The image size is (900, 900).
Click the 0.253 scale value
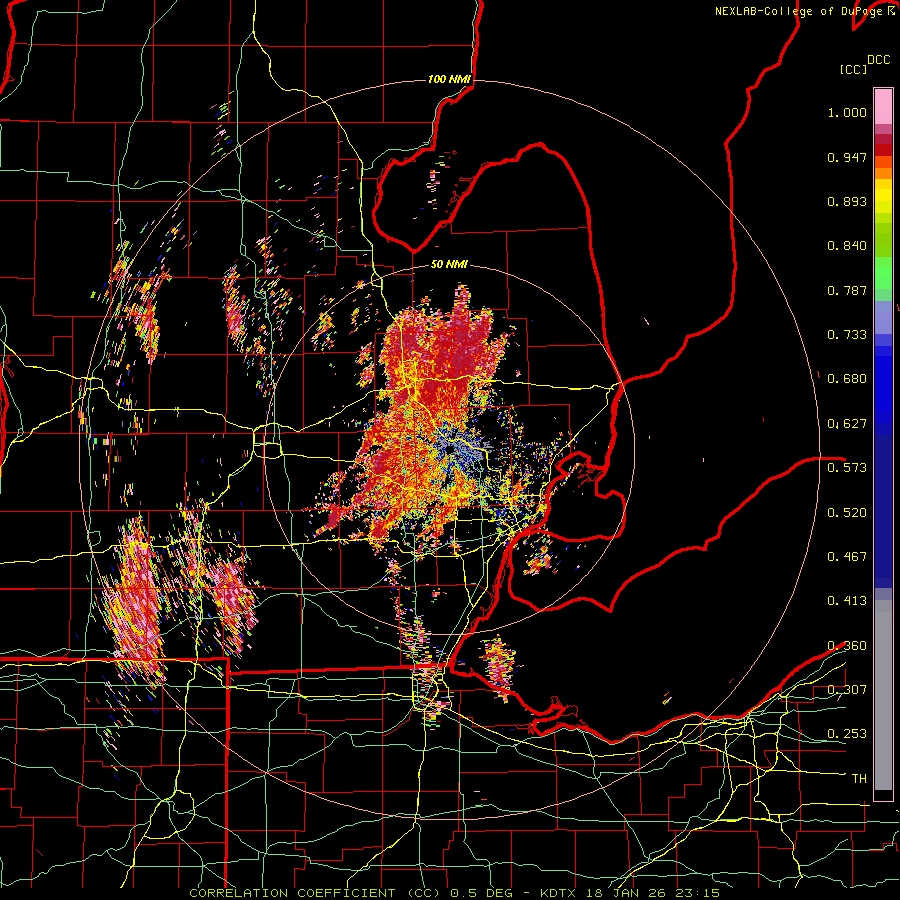[x=847, y=734]
